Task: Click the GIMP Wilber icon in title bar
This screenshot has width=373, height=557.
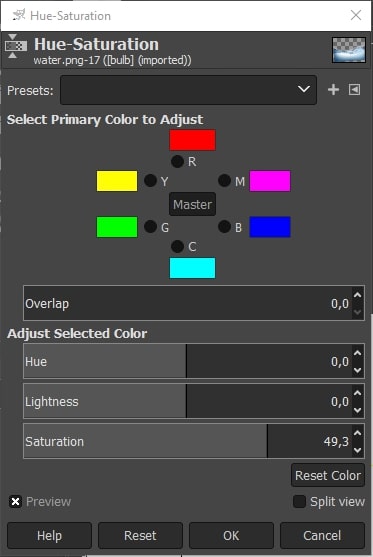Action: tap(18, 15)
